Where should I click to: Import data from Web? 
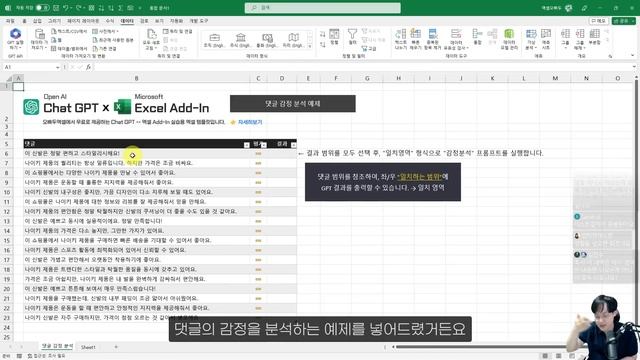coord(57,40)
